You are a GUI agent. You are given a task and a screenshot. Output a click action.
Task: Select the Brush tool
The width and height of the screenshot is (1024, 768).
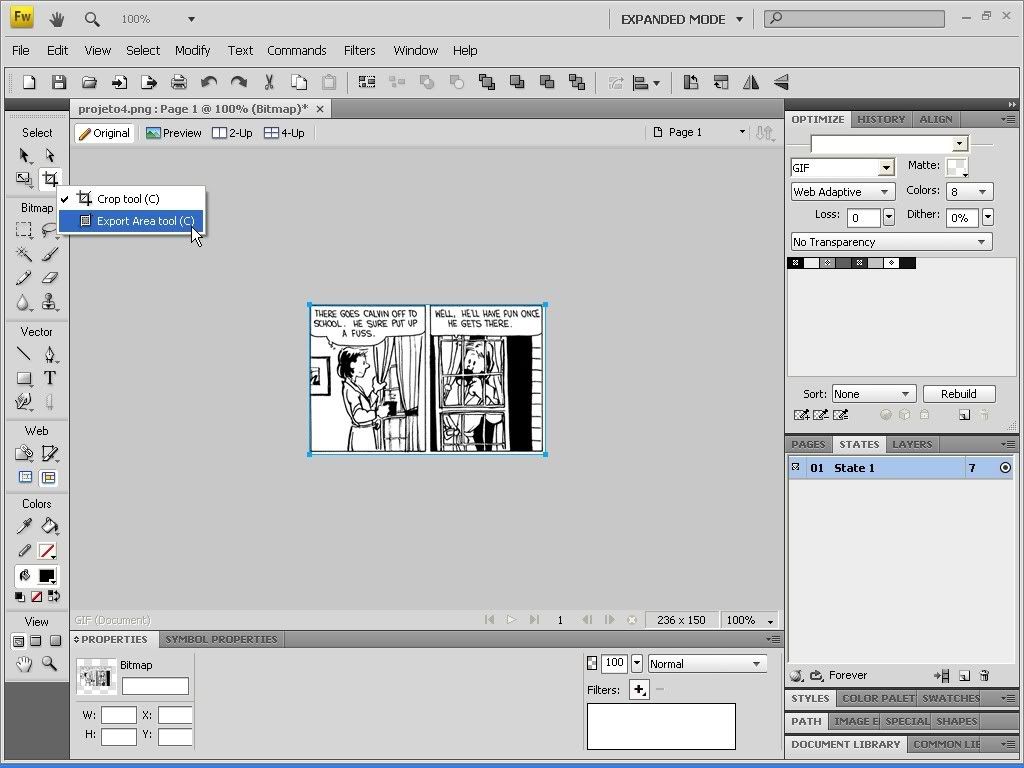50,253
